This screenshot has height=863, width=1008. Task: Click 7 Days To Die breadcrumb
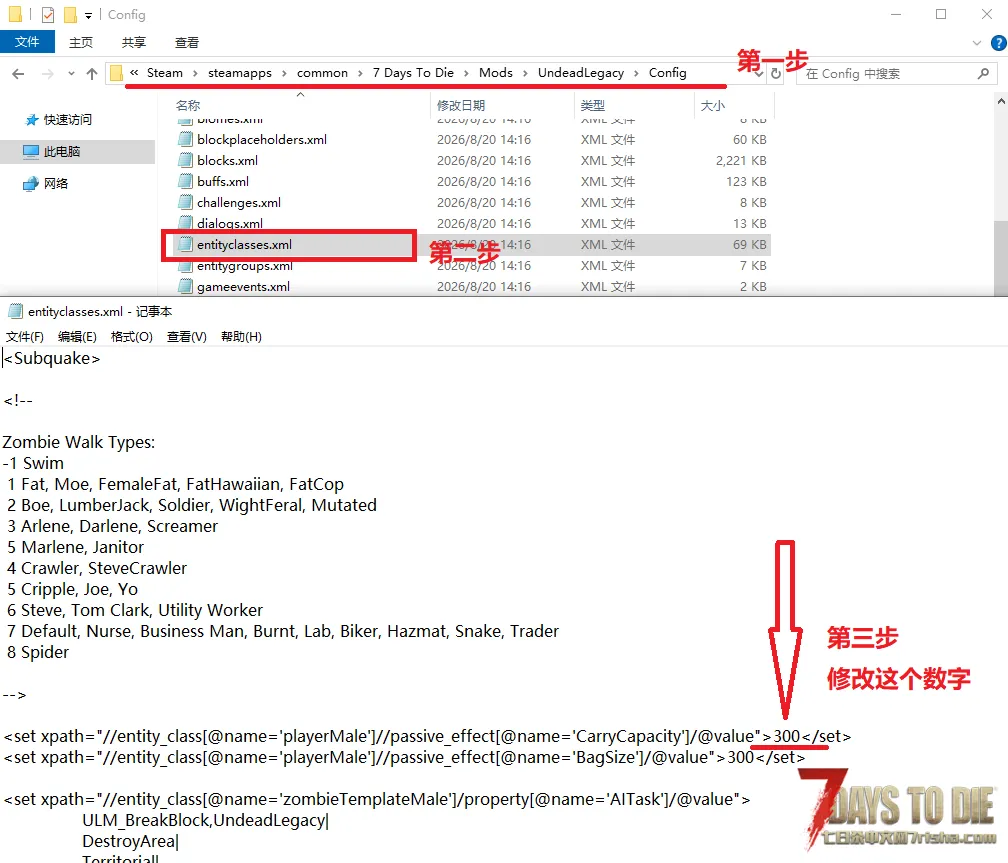click(413, 73)
